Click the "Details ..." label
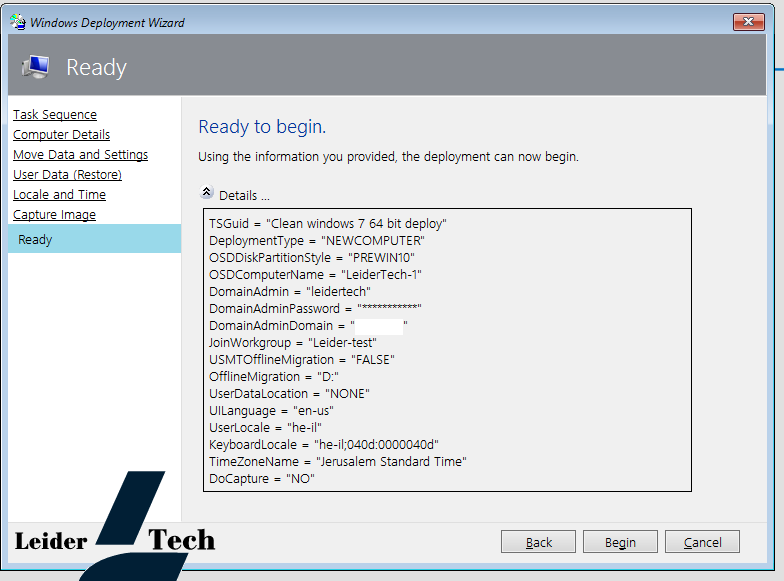Image resolution: width=784 pixels, height=581 pixels. pos(244,196)
